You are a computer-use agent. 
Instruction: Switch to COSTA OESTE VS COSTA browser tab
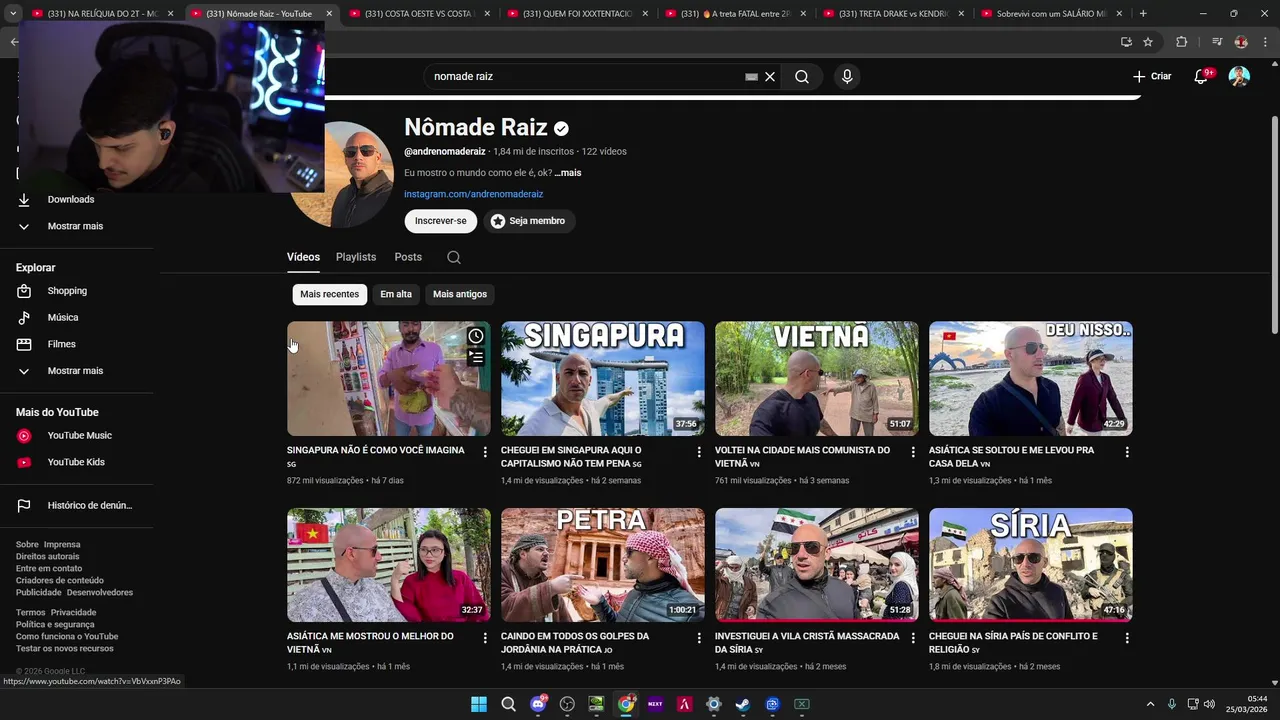coord(419,13)
